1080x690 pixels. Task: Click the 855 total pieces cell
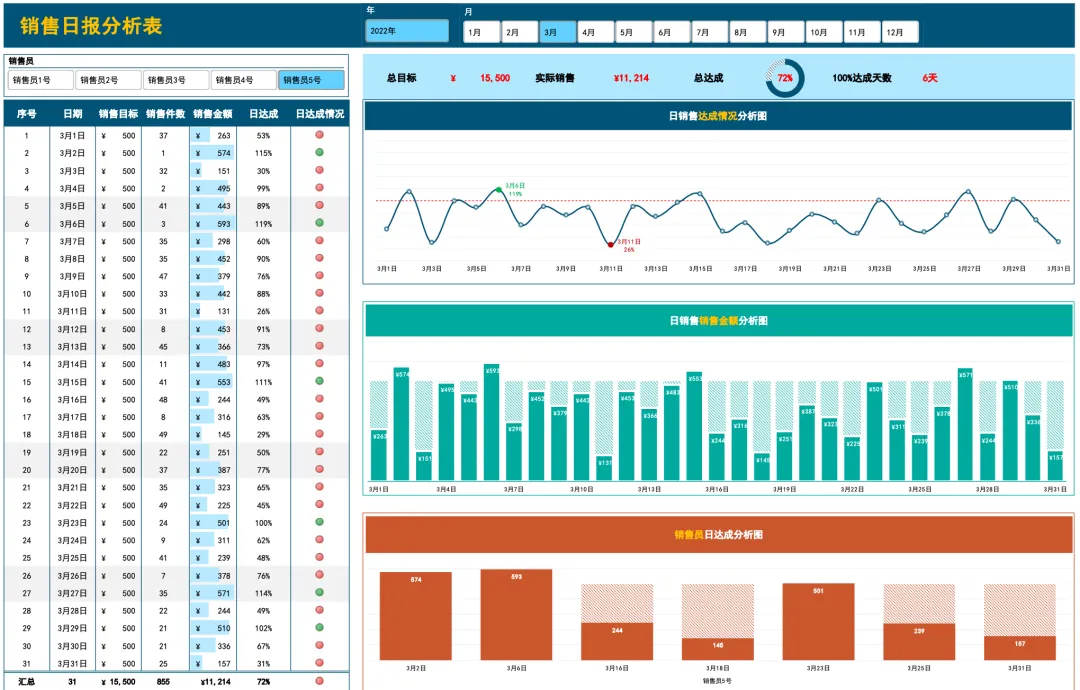tap(163, 682)
